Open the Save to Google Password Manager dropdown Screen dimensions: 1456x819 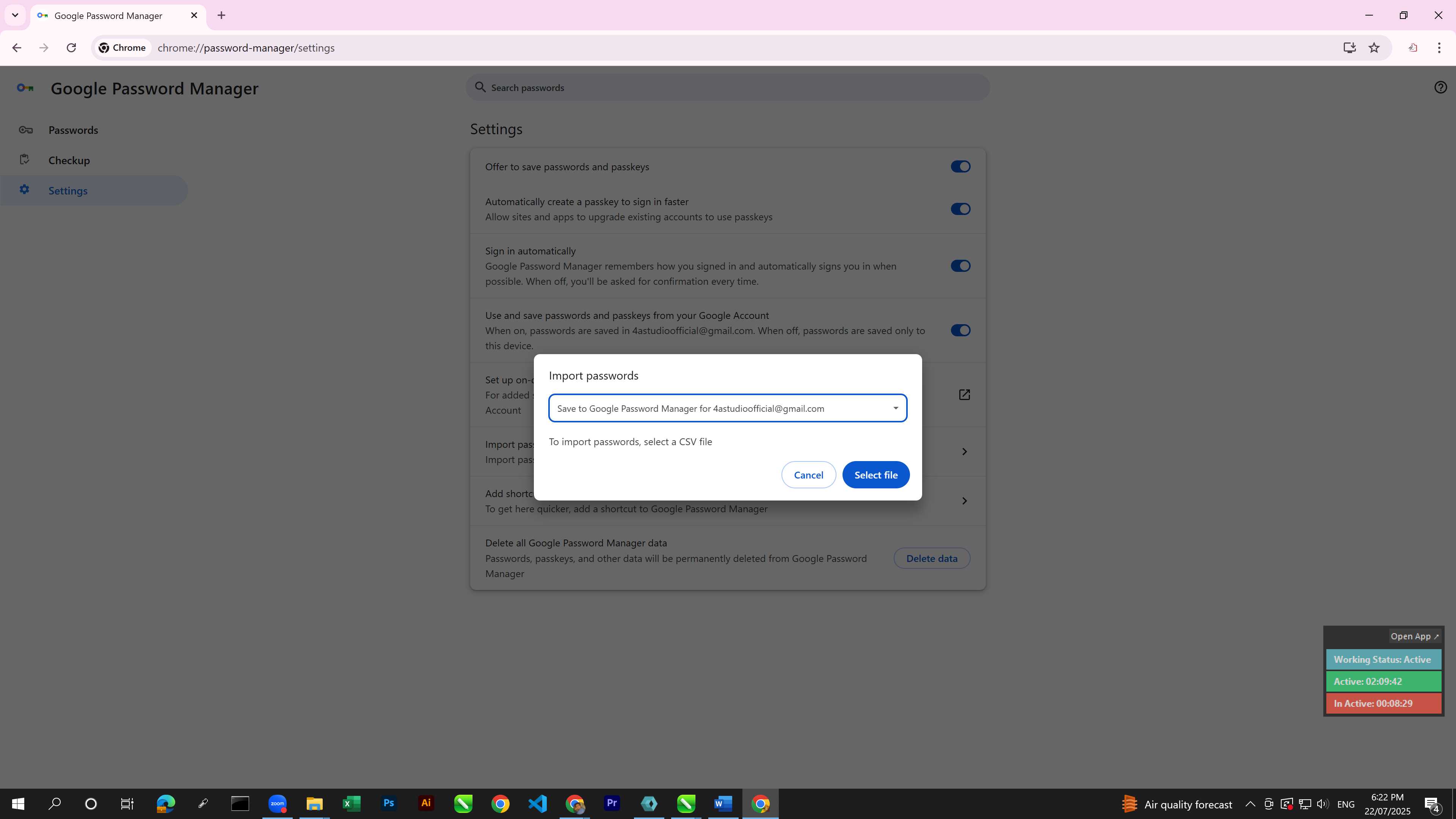click(x=728, y=408)
